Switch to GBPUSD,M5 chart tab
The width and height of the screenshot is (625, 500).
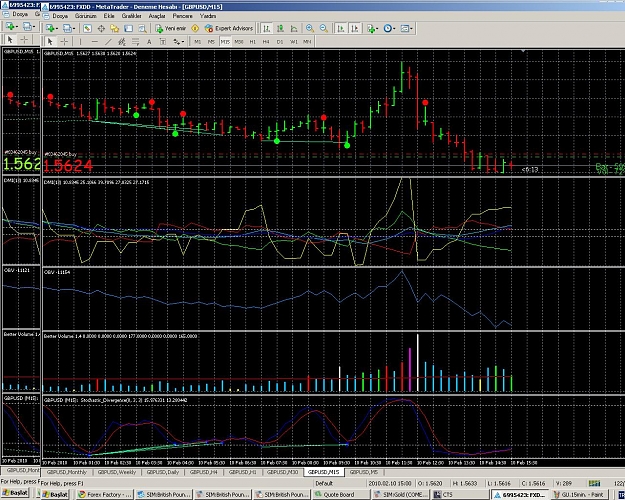[x=364, y=472]
